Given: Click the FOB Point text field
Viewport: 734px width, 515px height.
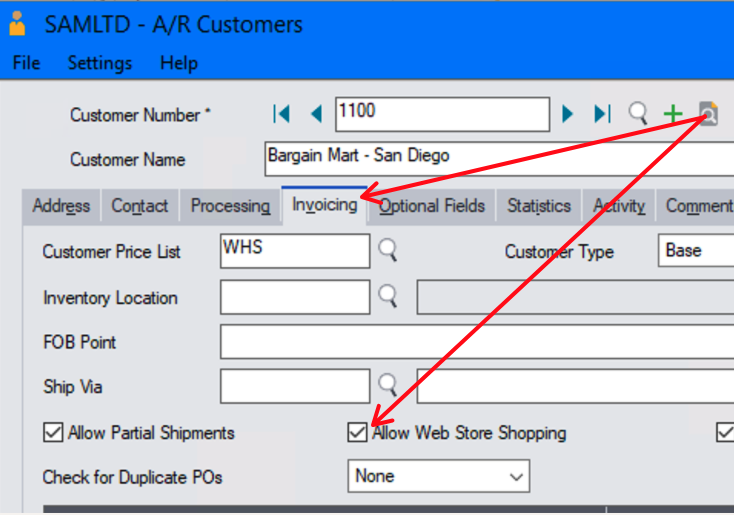Looking at the screenshot, I should tap(476, 342).
